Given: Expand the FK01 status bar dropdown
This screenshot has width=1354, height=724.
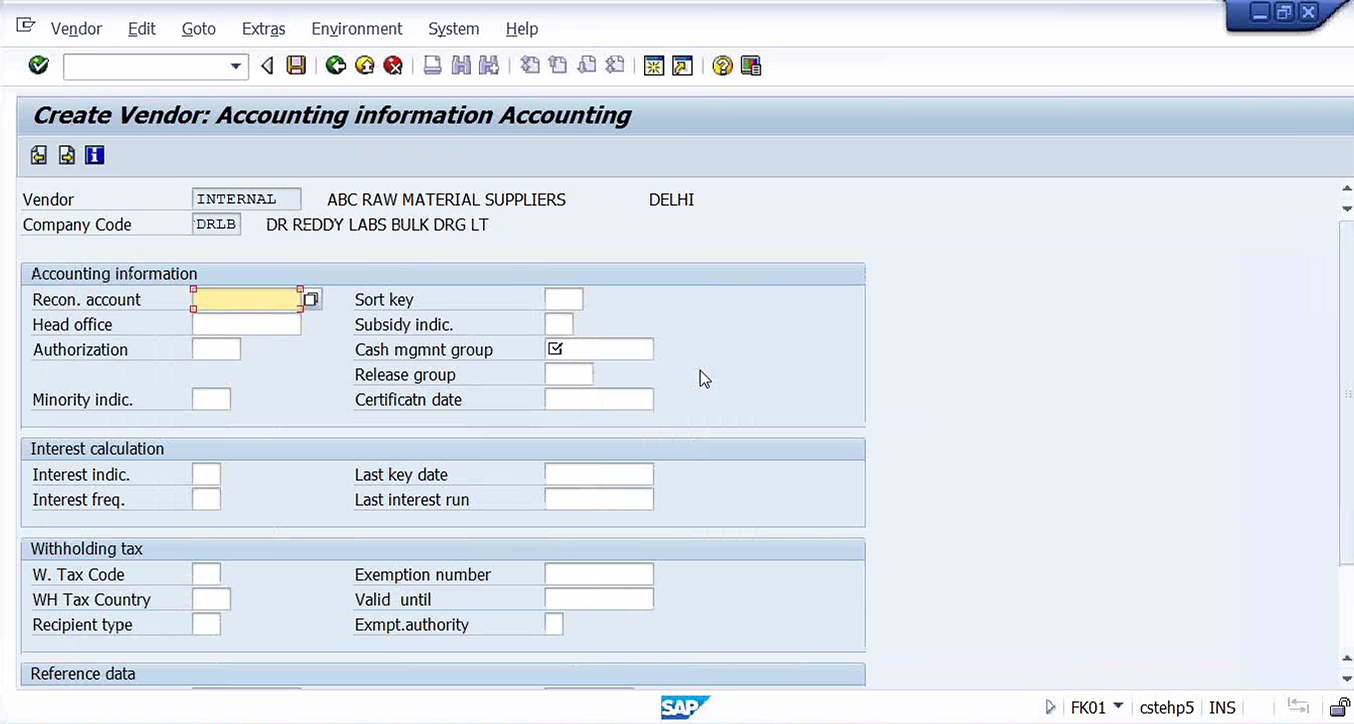Looking at the screenshot, I should (1118, 706).
